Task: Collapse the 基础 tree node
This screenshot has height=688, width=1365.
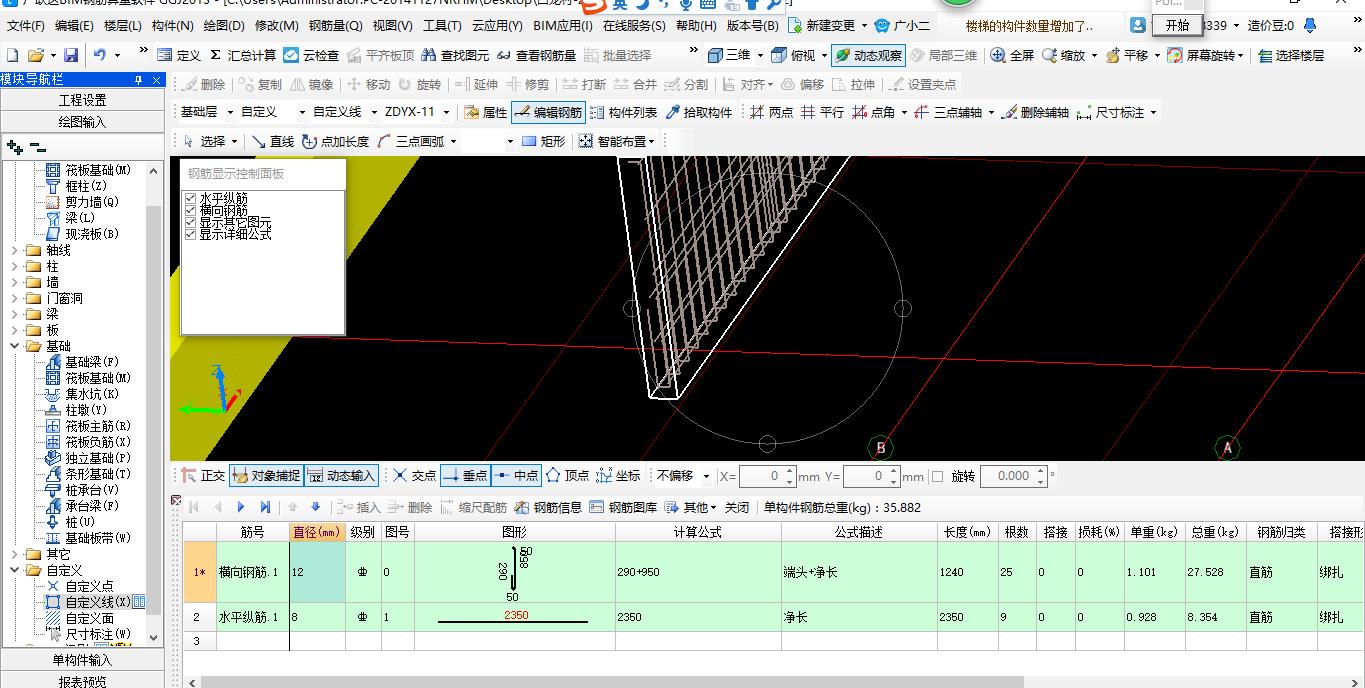Action: point(14,346)
